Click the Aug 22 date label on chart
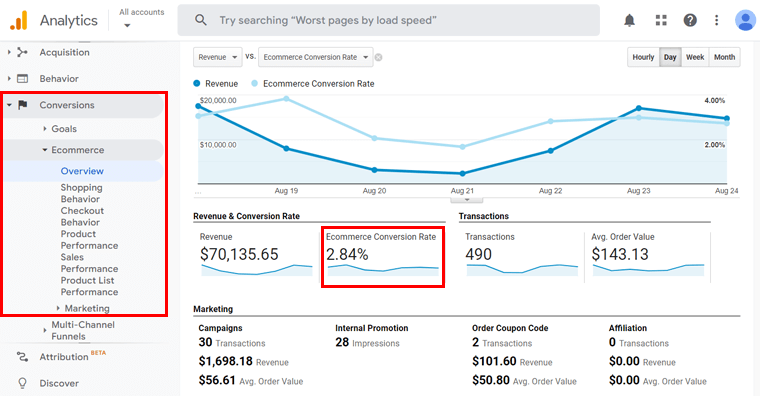This screenshot has height=396, width=760. click(551, 191)
